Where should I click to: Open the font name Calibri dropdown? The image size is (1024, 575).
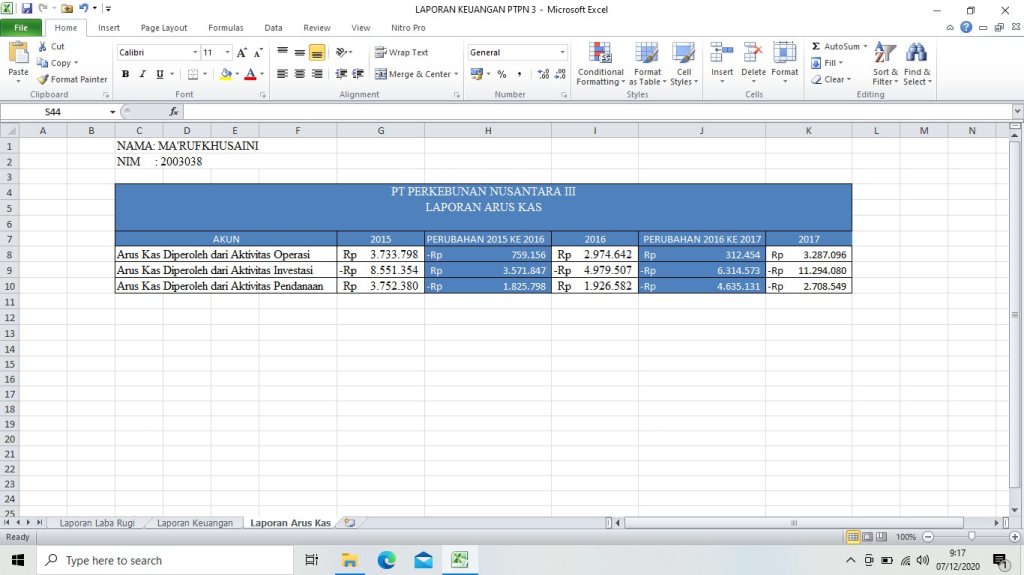(x=195, y=52)
